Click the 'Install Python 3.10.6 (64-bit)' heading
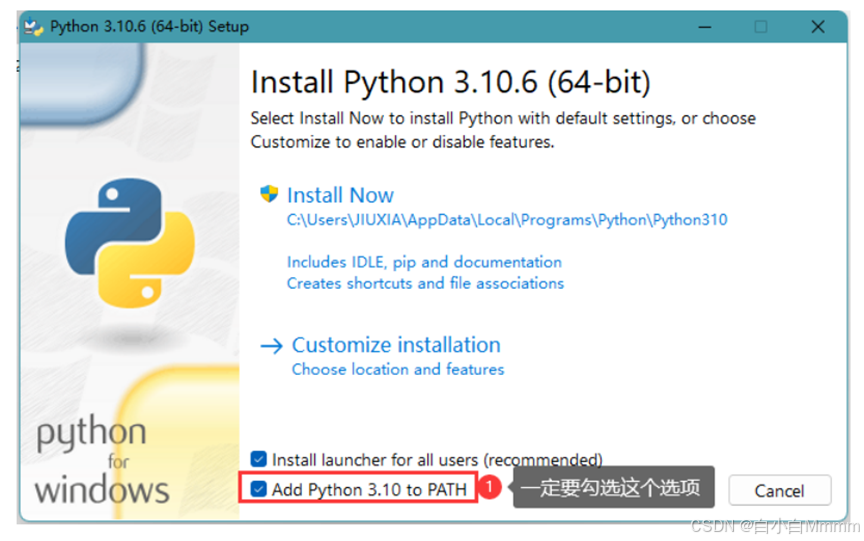The width and height of the screenshot is (864, 541). point(450,83)
